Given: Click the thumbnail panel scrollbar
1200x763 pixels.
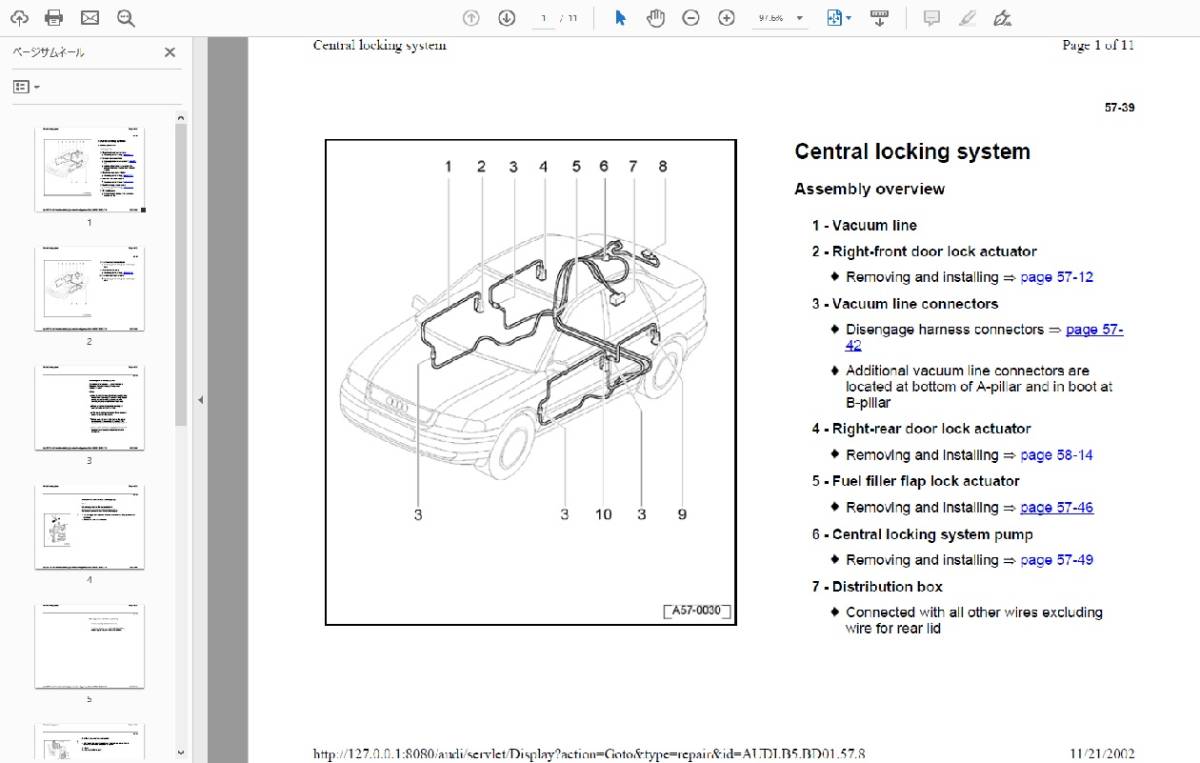Looking at the screenshot, I should 181,275.
